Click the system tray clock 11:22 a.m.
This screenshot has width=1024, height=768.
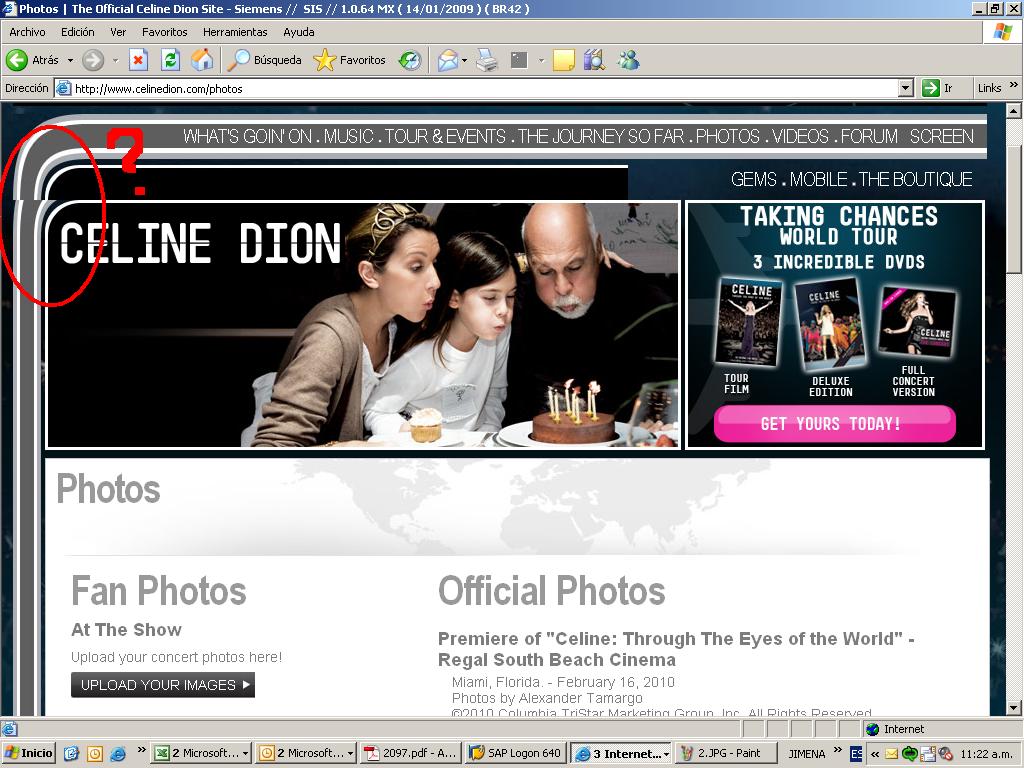tap(986, 754)
